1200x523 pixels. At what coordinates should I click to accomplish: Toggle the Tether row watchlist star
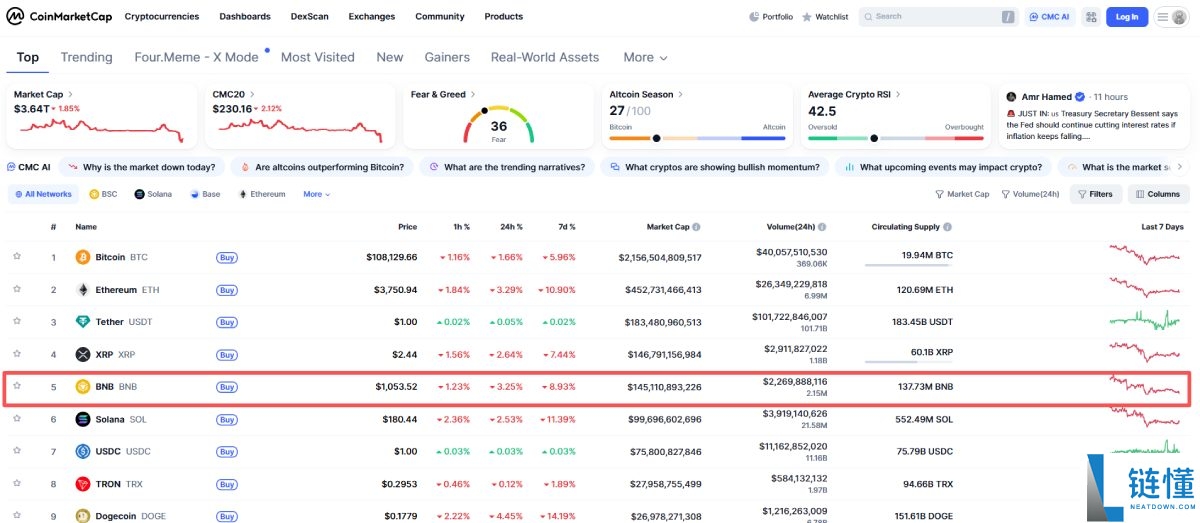(17, 321)
